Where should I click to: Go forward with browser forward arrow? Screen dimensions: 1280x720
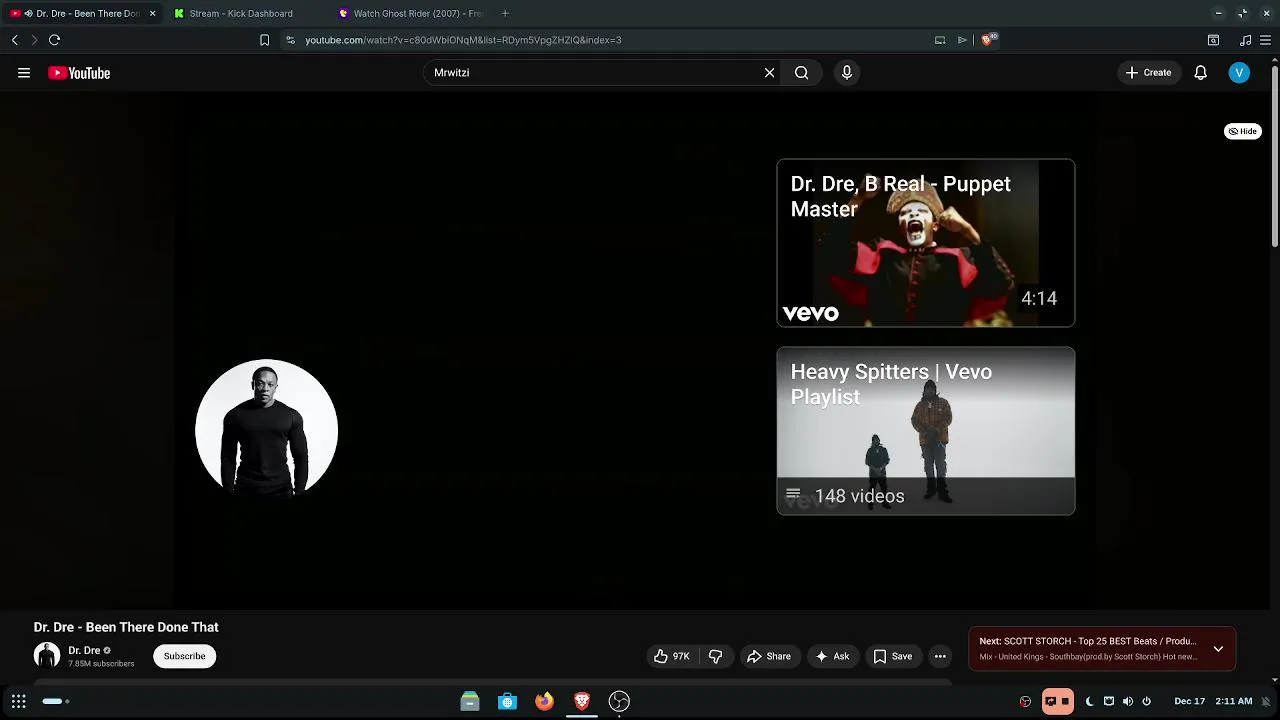(34, 40)
